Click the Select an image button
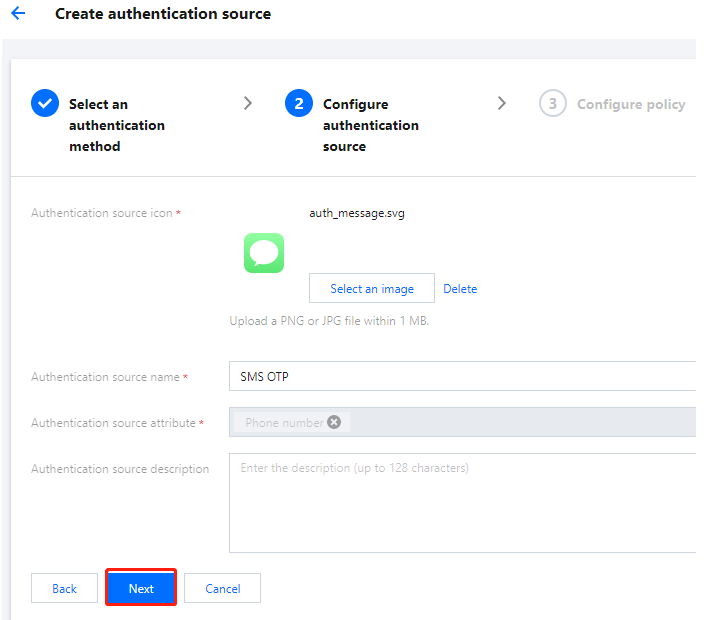 pos(372,288)
